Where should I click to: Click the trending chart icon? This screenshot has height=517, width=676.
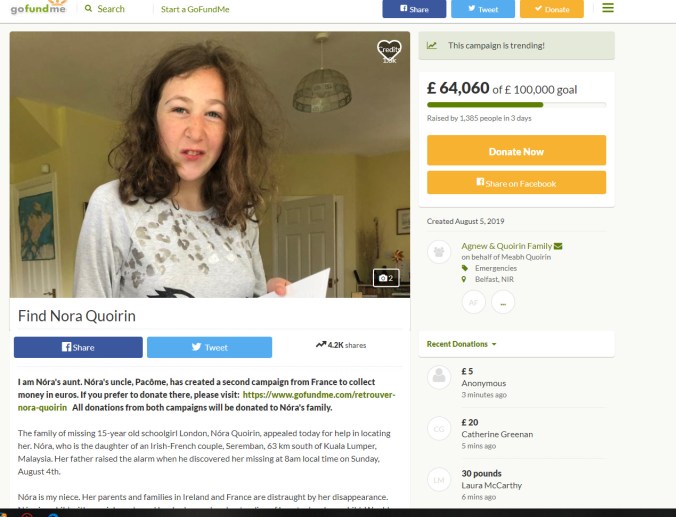click(x=432, y=45)
